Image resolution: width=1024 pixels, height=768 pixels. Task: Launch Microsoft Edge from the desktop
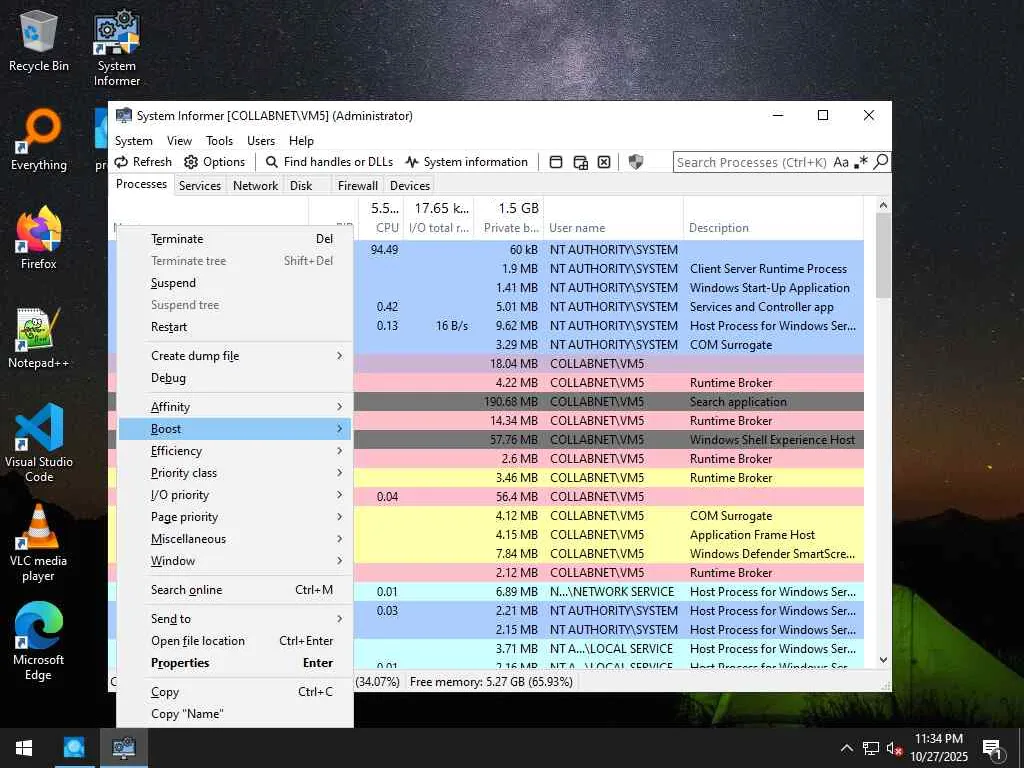39,641
